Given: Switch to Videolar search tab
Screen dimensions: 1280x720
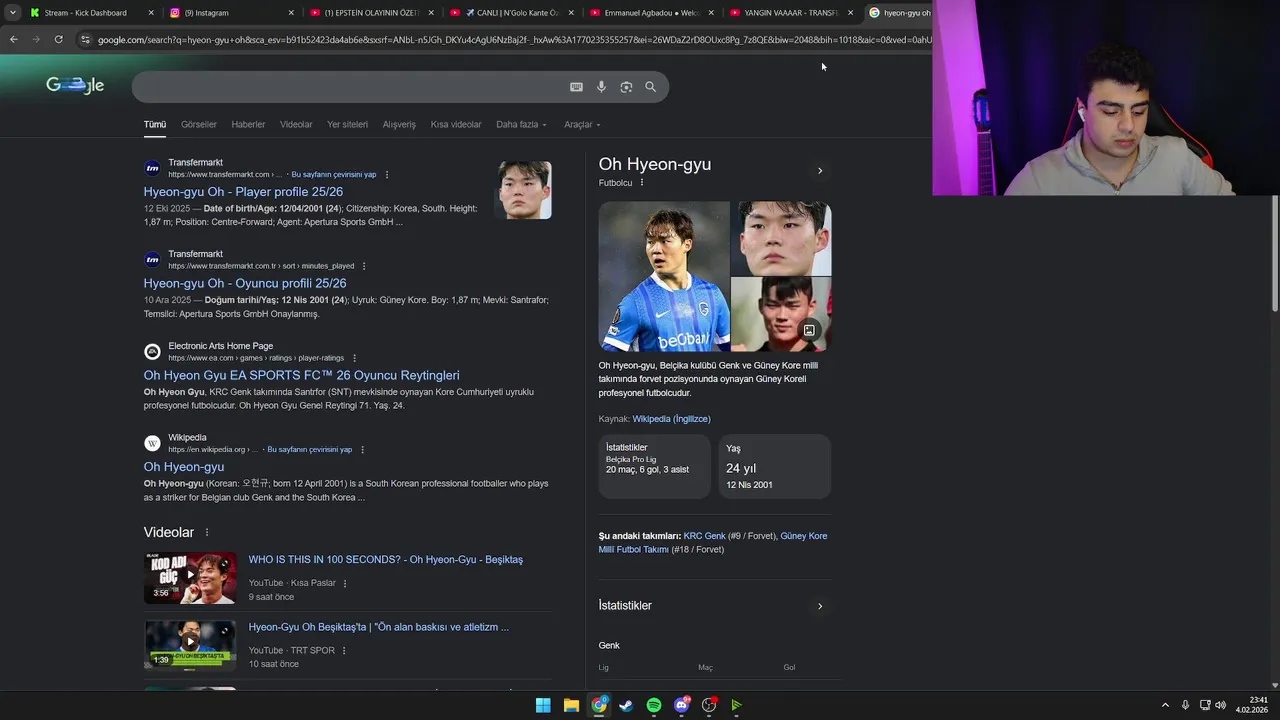Looking at the screenshot, I should click(296, 125).
